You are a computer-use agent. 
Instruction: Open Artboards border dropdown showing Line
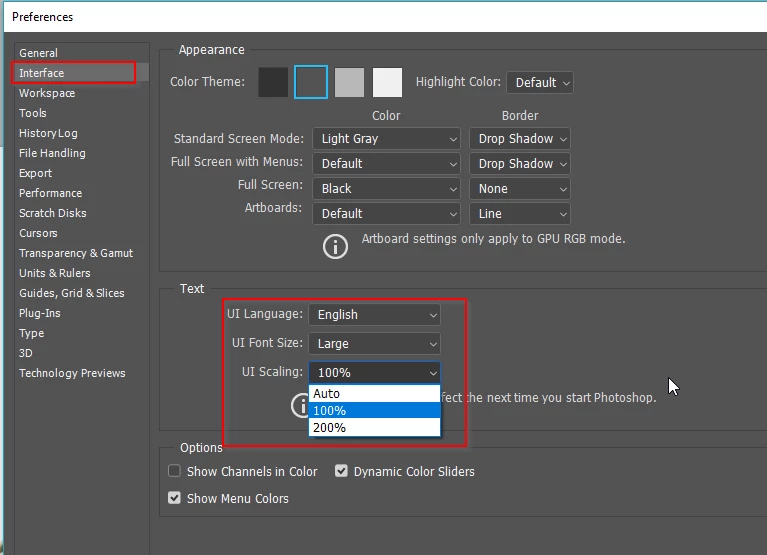(520, 214)
